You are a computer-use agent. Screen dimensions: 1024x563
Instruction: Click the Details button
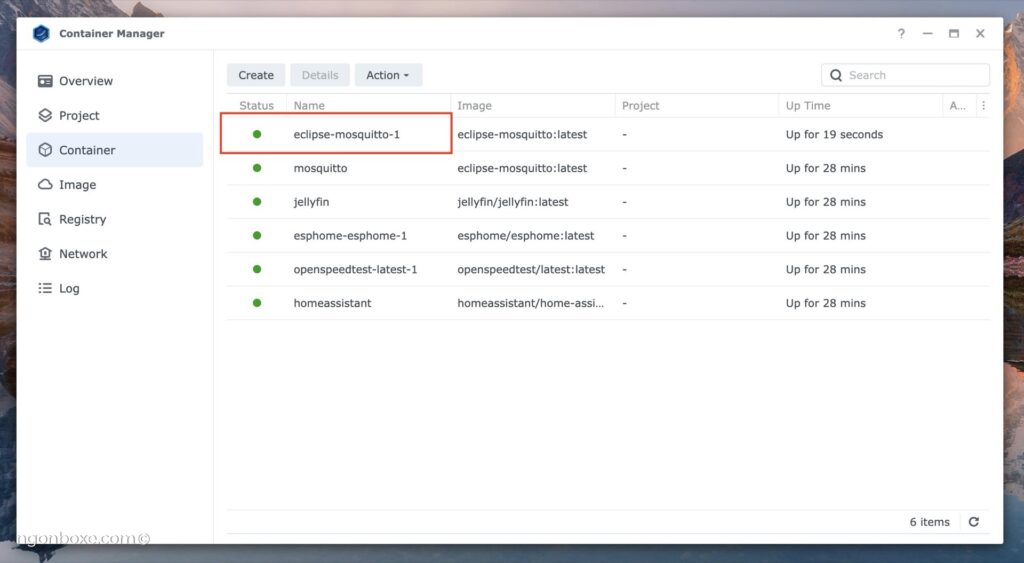tap(320, 75)
